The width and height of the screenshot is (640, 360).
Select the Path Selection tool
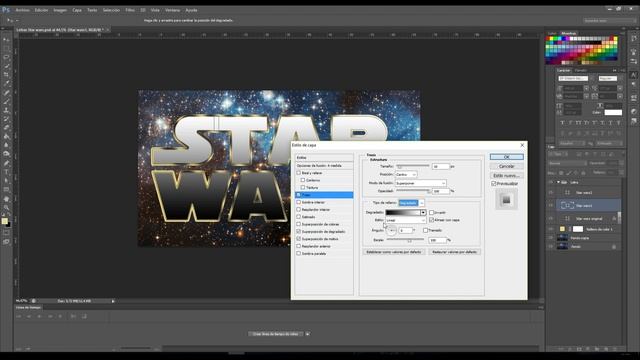pos(6,180)
